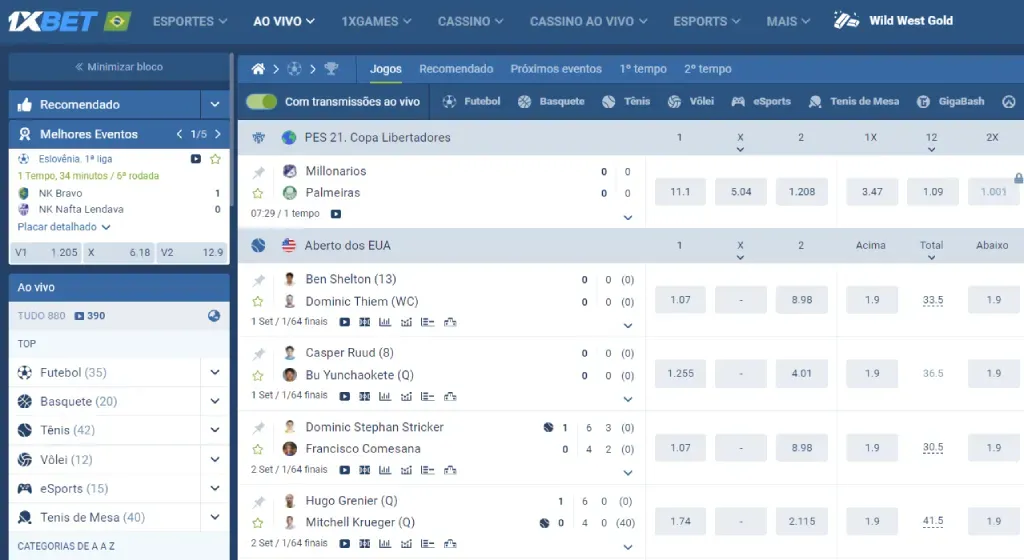Open live video for Millonarios vs Palmeiras
Image resolution: width=1024 pixels, height=560 pixels.
point(336,213)
